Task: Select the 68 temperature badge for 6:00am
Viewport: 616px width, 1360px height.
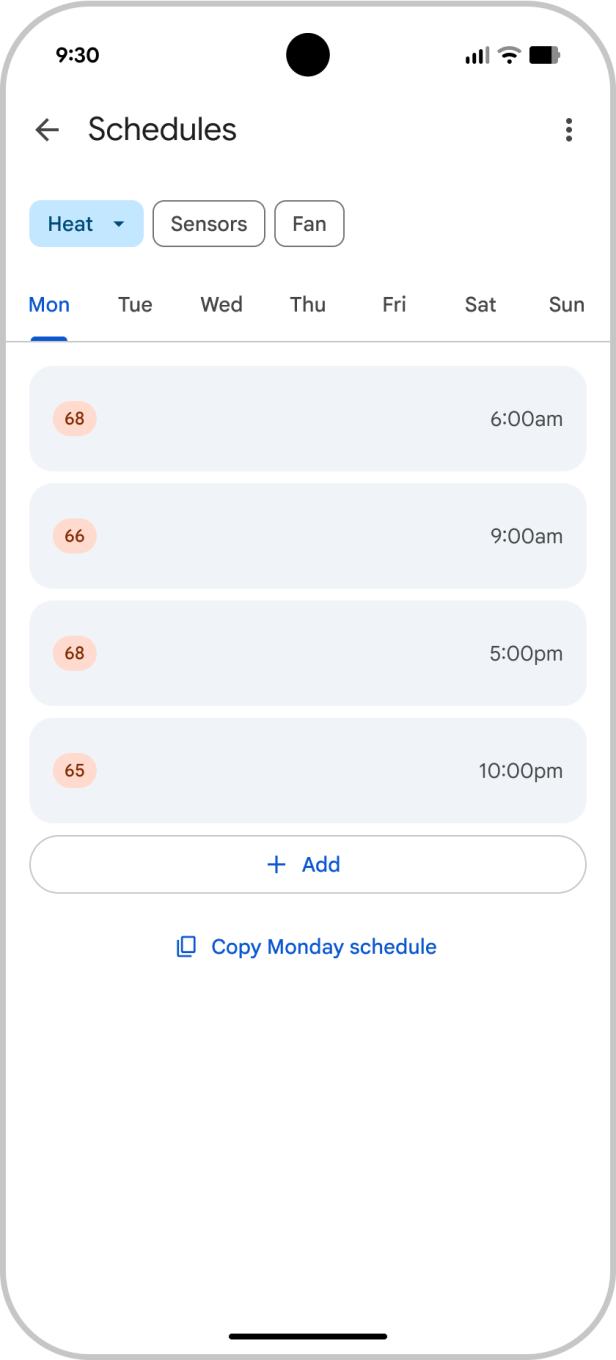Action: [x=73, y=419]
